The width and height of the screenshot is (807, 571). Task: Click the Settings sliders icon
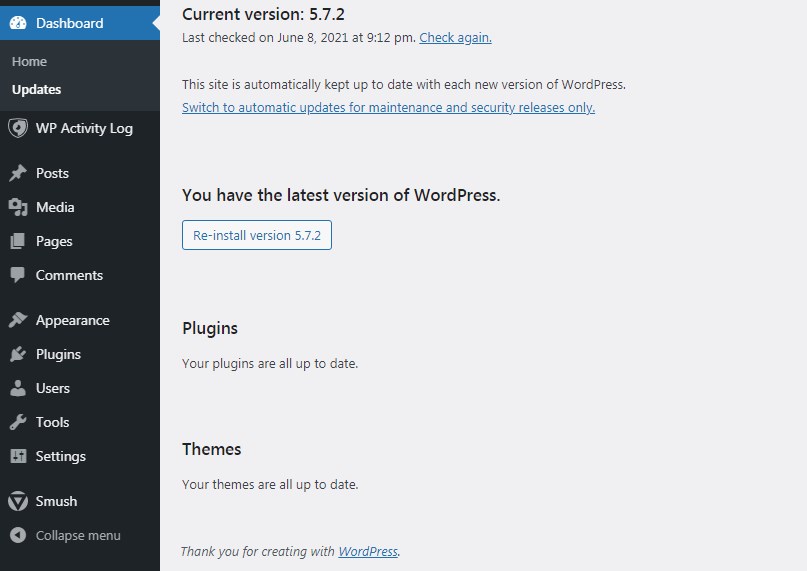(18, 456)
